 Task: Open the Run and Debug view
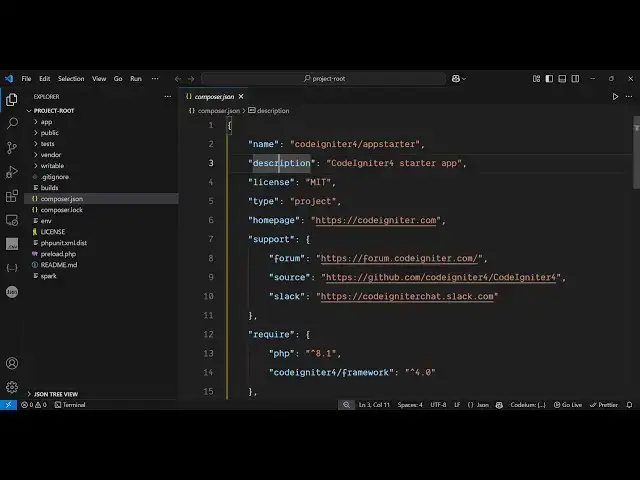point(12,172)
